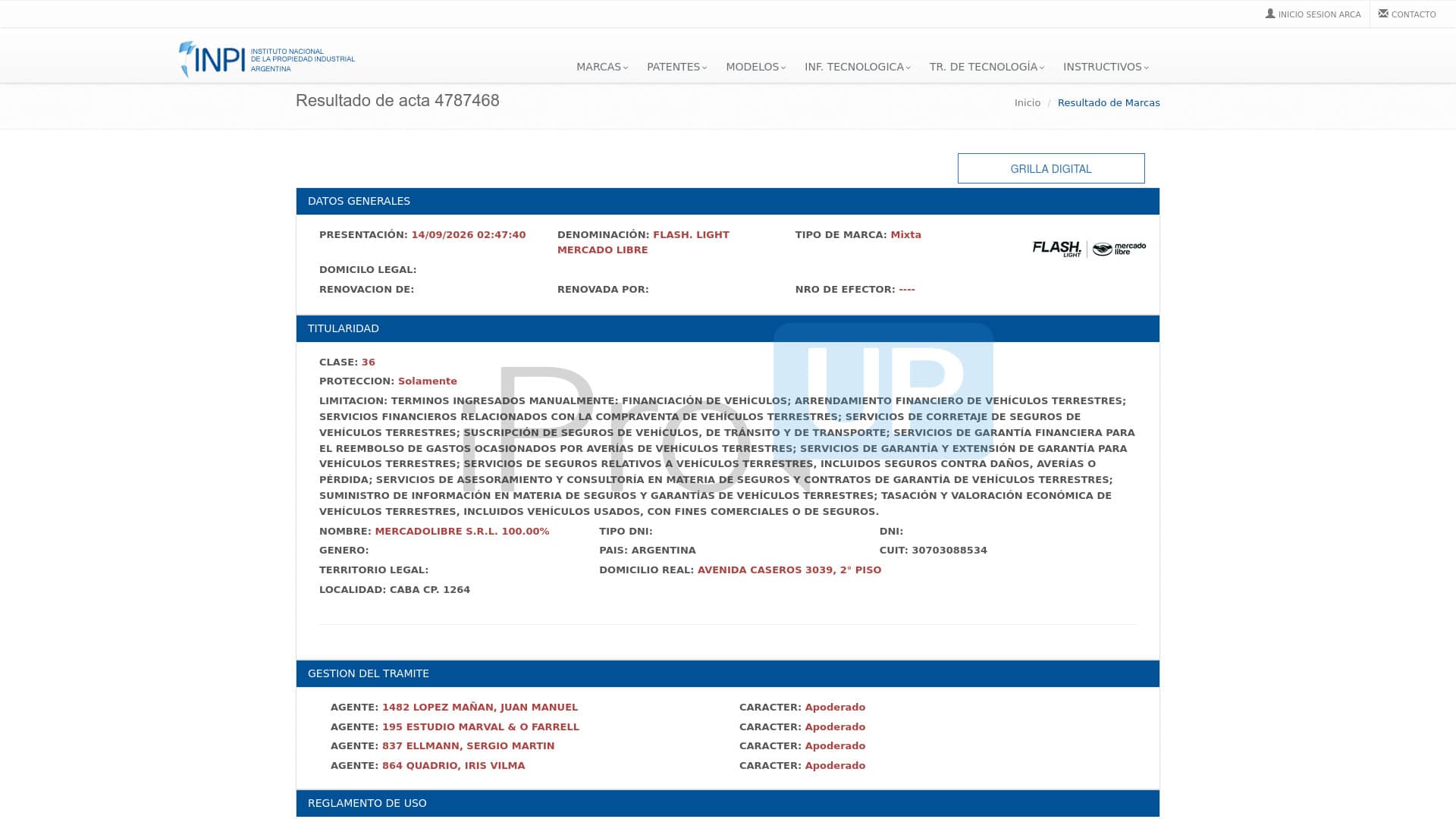Select the denomination FLASH. LIGHT MERCADO LIBRE
Screen dimensions: 1456x819
pyautogui.click(x=643, y=243)
